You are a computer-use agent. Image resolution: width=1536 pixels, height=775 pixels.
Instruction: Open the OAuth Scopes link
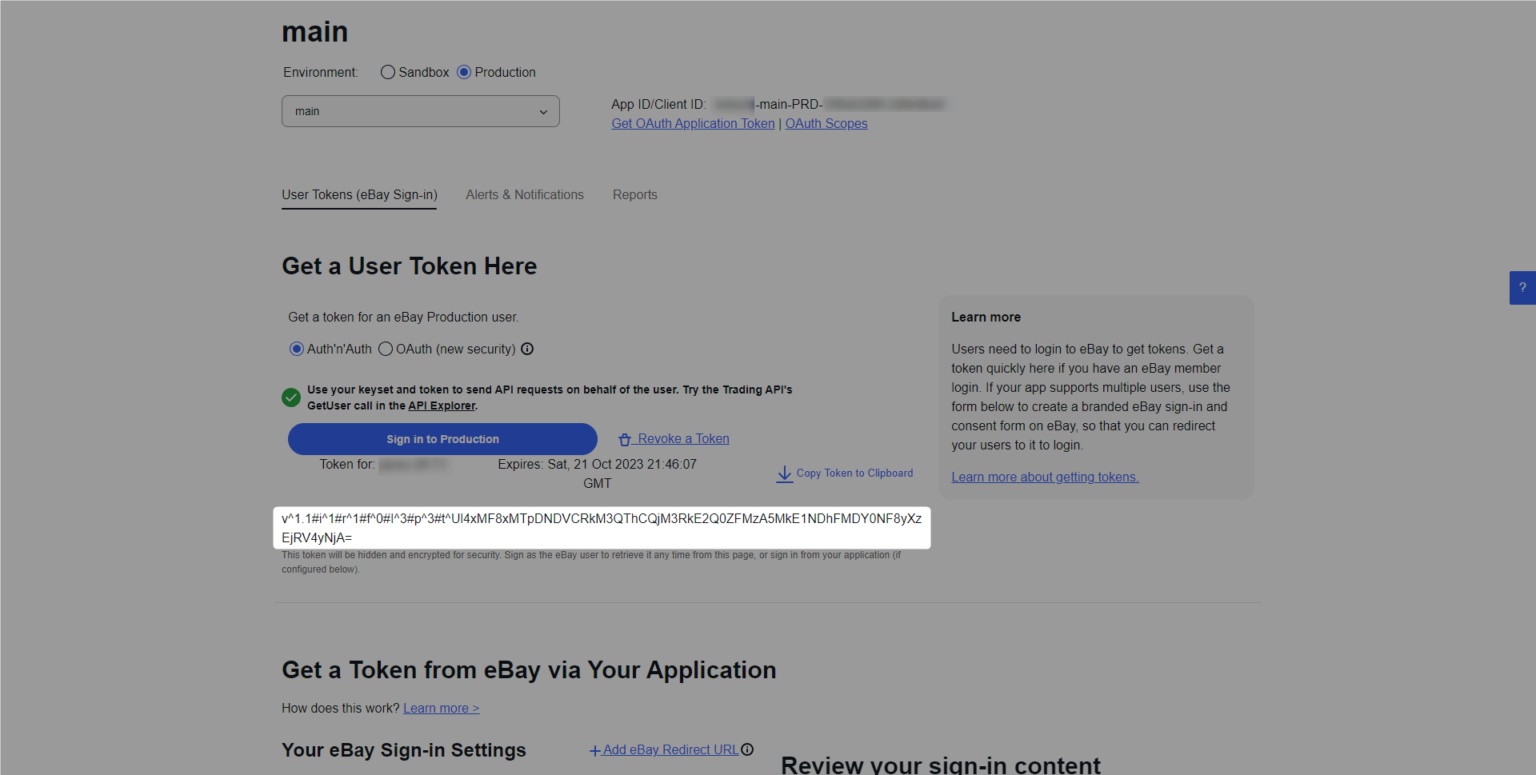tap(826, 124)
